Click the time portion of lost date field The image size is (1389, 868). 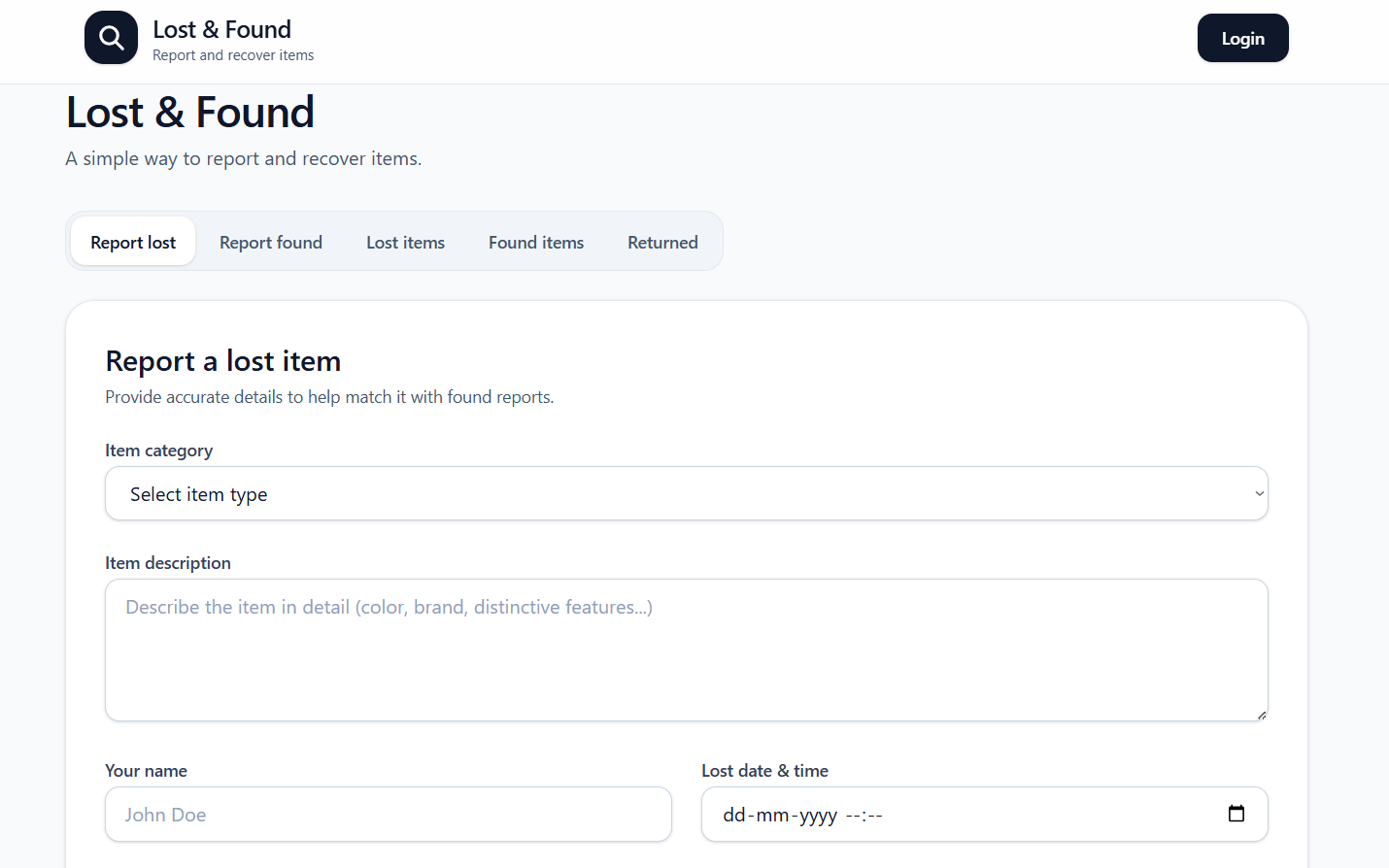[x=864, y=816]
